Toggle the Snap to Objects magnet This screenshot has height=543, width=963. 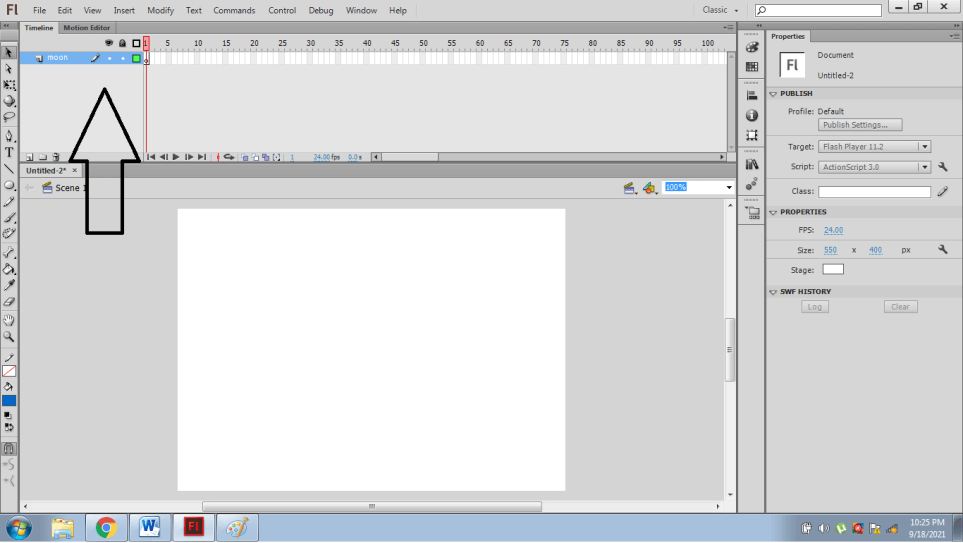tap(9, 448)
